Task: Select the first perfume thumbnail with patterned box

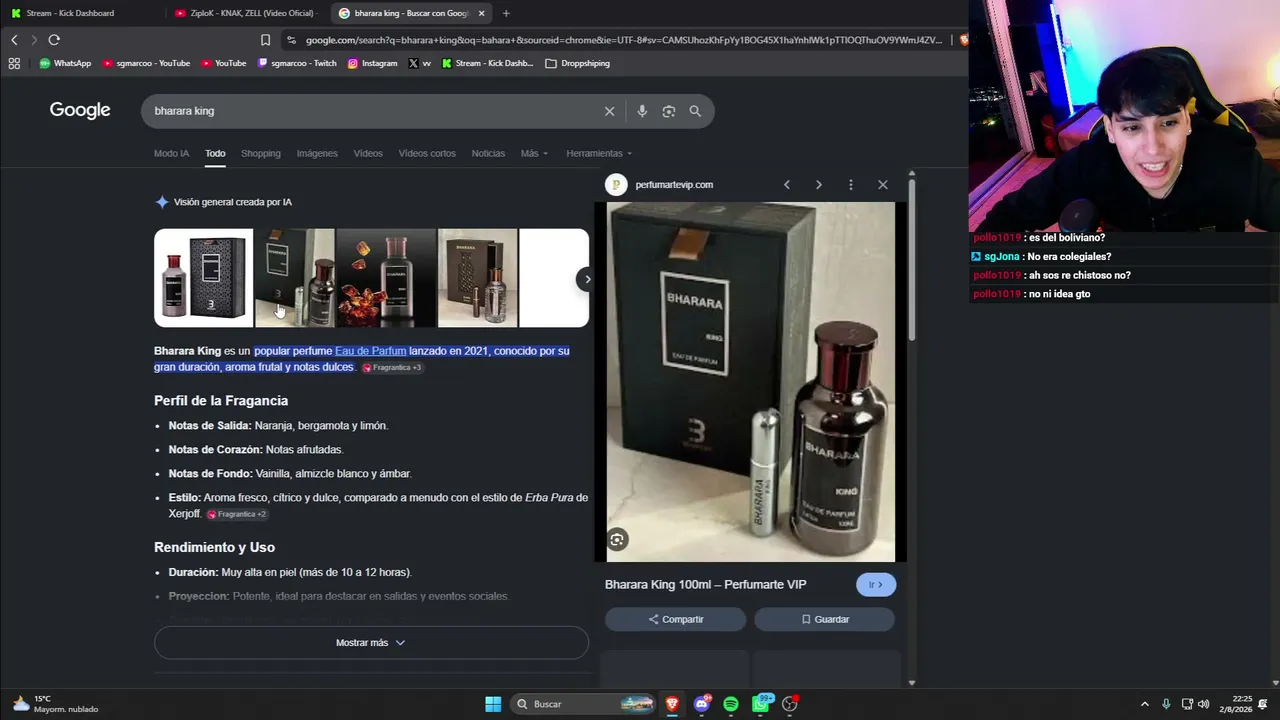Action: click(204, 278)
